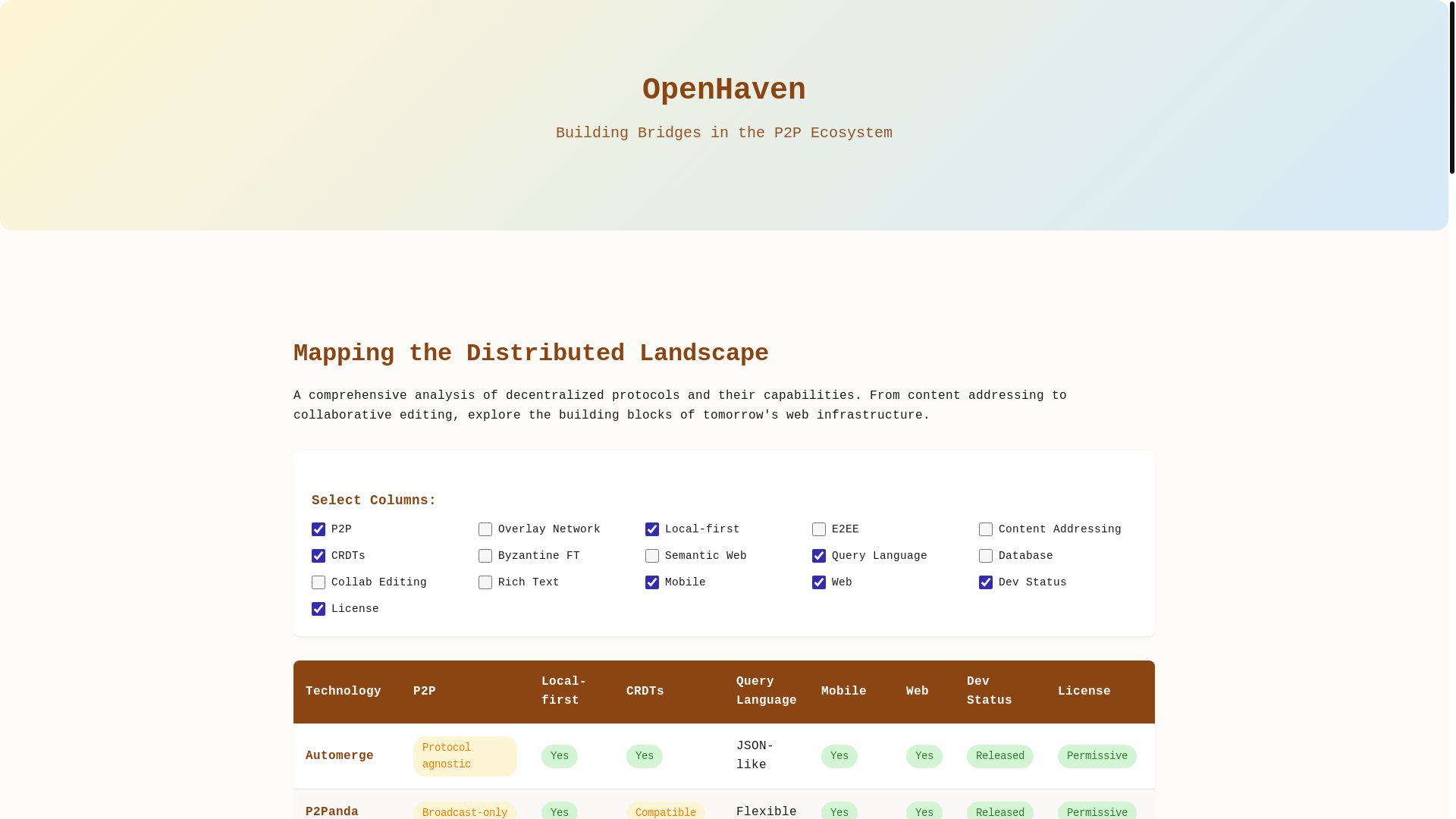Click the Technology column header

tap(347, 692)
